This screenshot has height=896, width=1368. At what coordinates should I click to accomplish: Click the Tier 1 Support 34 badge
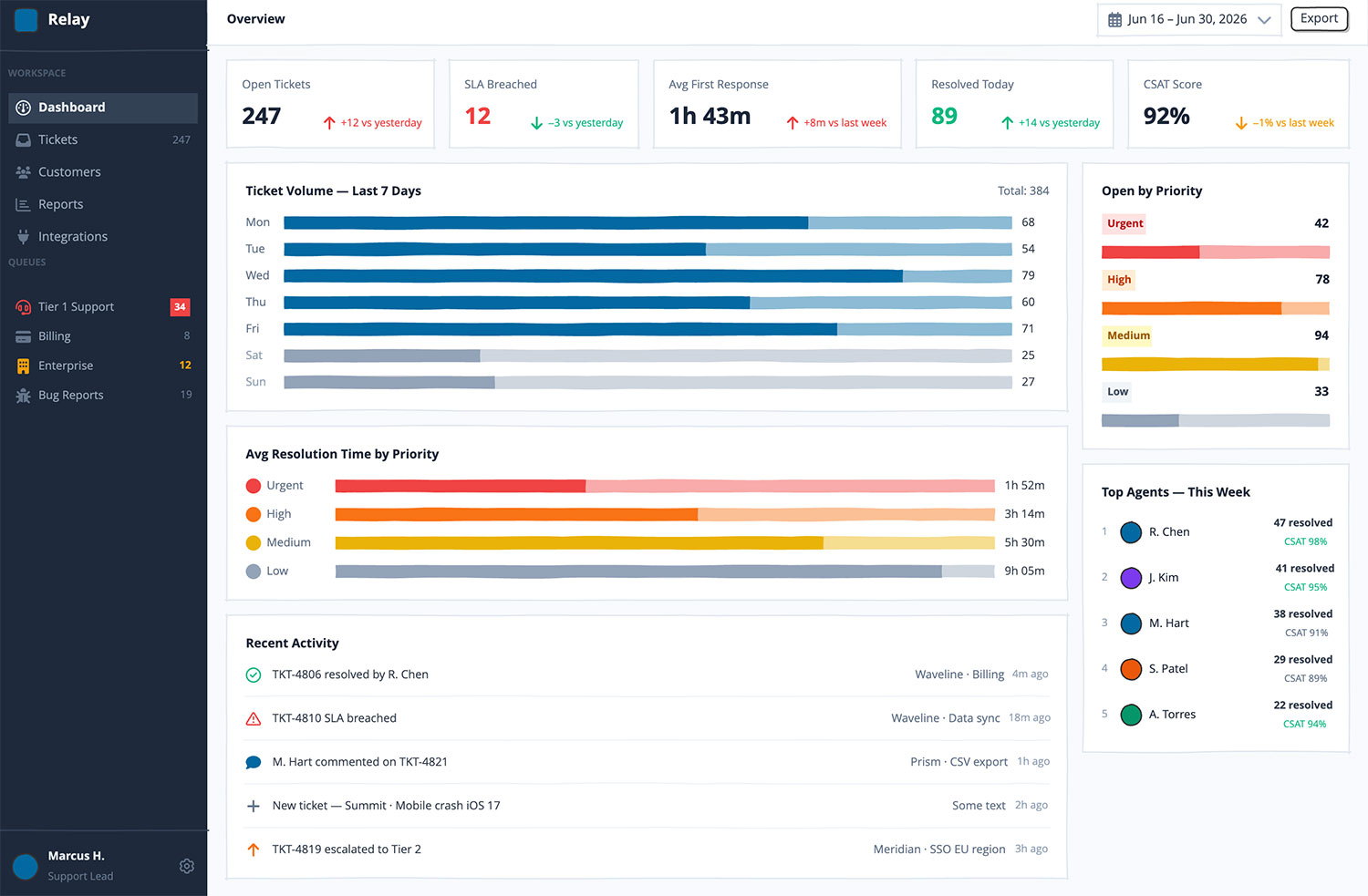coord(180,307)
